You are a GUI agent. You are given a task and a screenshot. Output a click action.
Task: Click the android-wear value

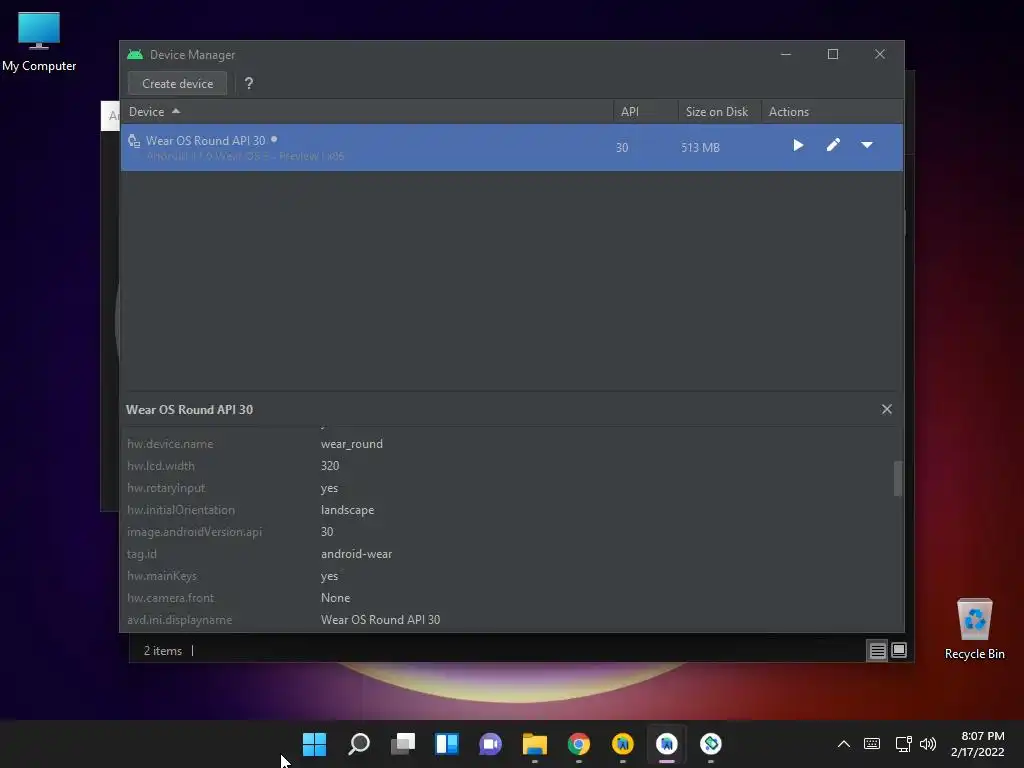[357, 554]
